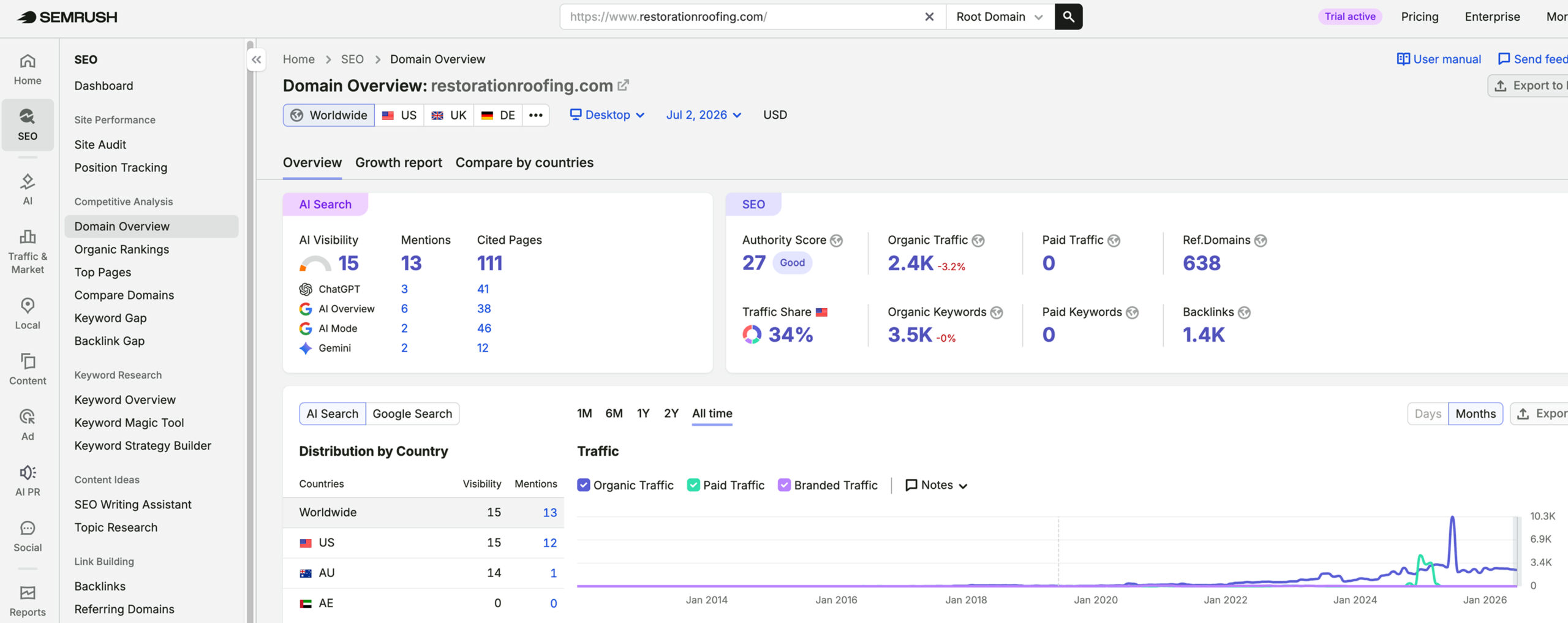
Task: Switch granularity to Months
Action: pyautogui.click(x=1476, y=413)
